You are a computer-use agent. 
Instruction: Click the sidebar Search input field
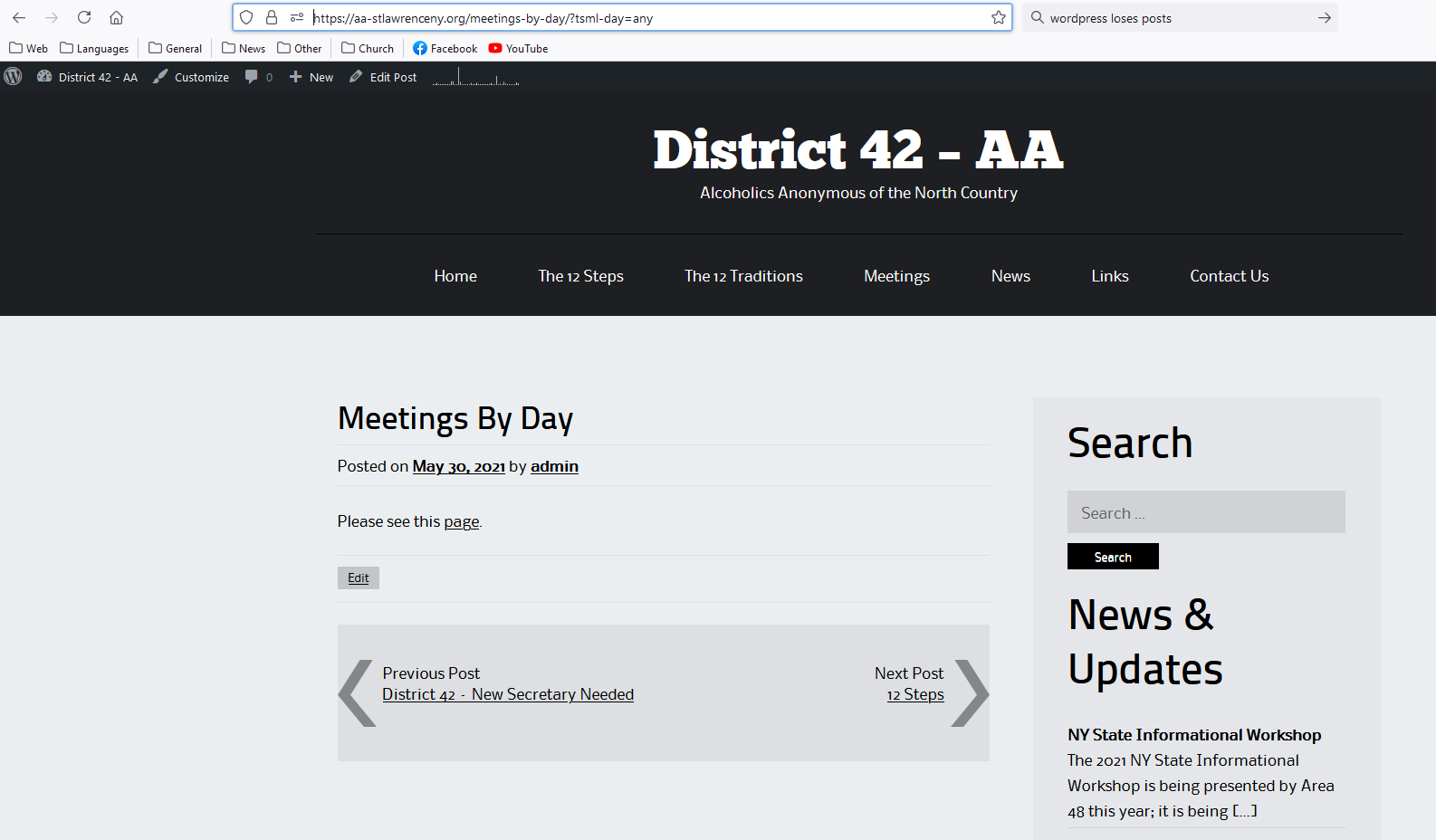point(1206,512)
